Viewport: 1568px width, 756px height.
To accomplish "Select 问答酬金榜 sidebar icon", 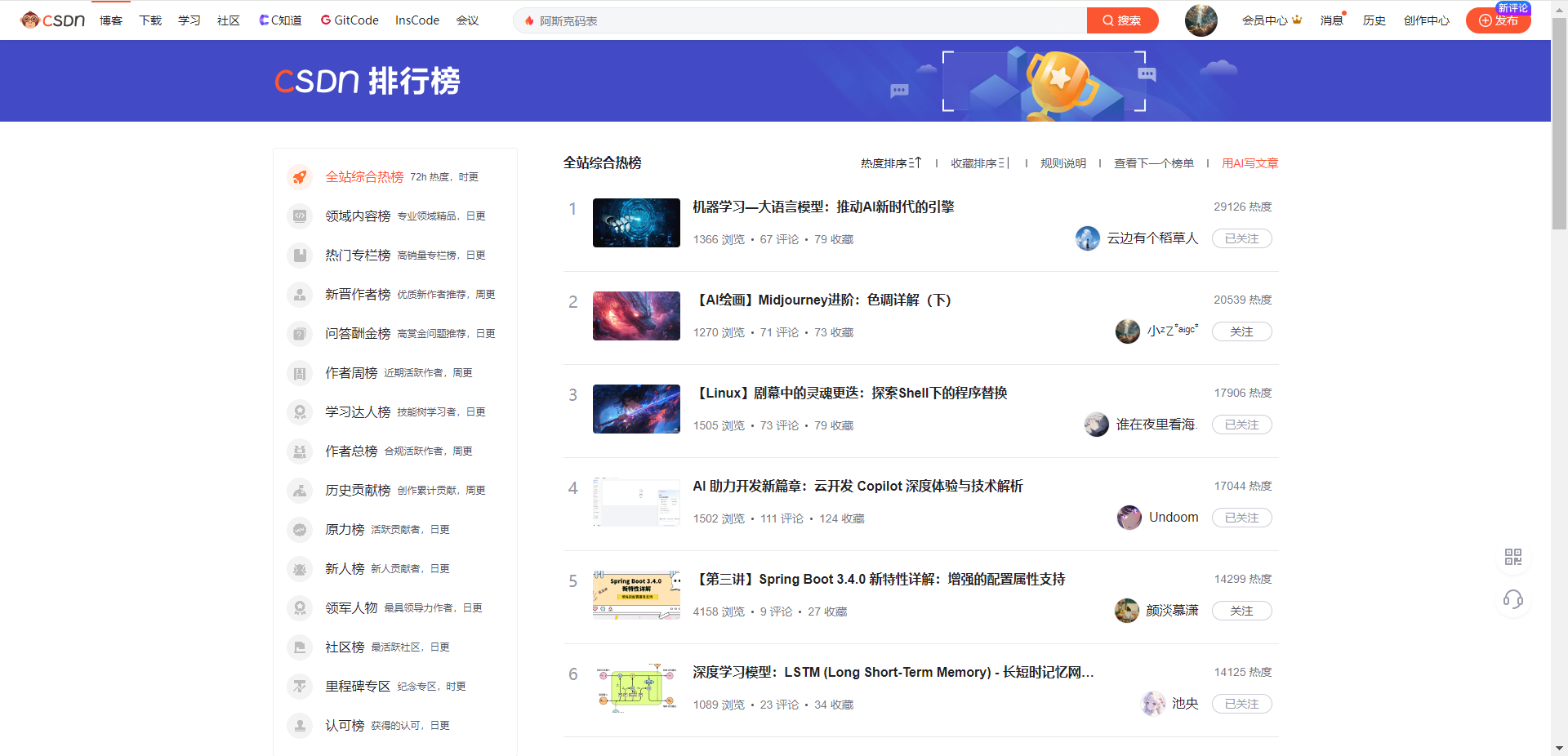I will pyautogui.click(x=300, y=334).
